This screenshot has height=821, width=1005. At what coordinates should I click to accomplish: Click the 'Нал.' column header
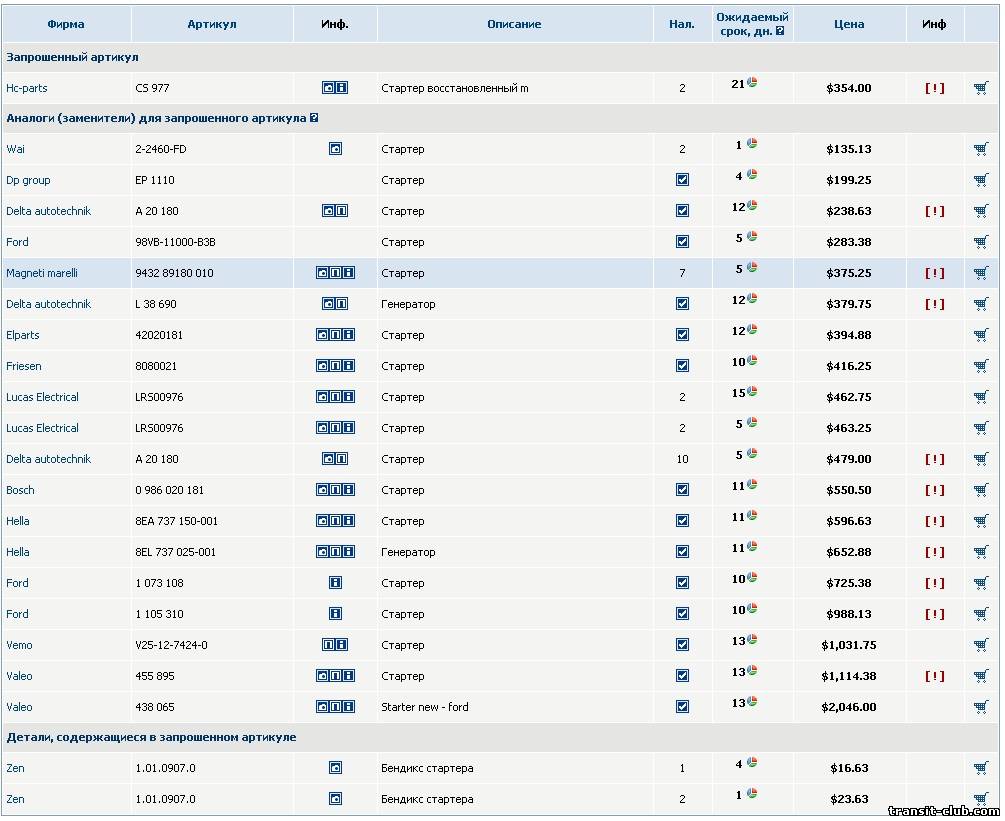coord(682,24)
